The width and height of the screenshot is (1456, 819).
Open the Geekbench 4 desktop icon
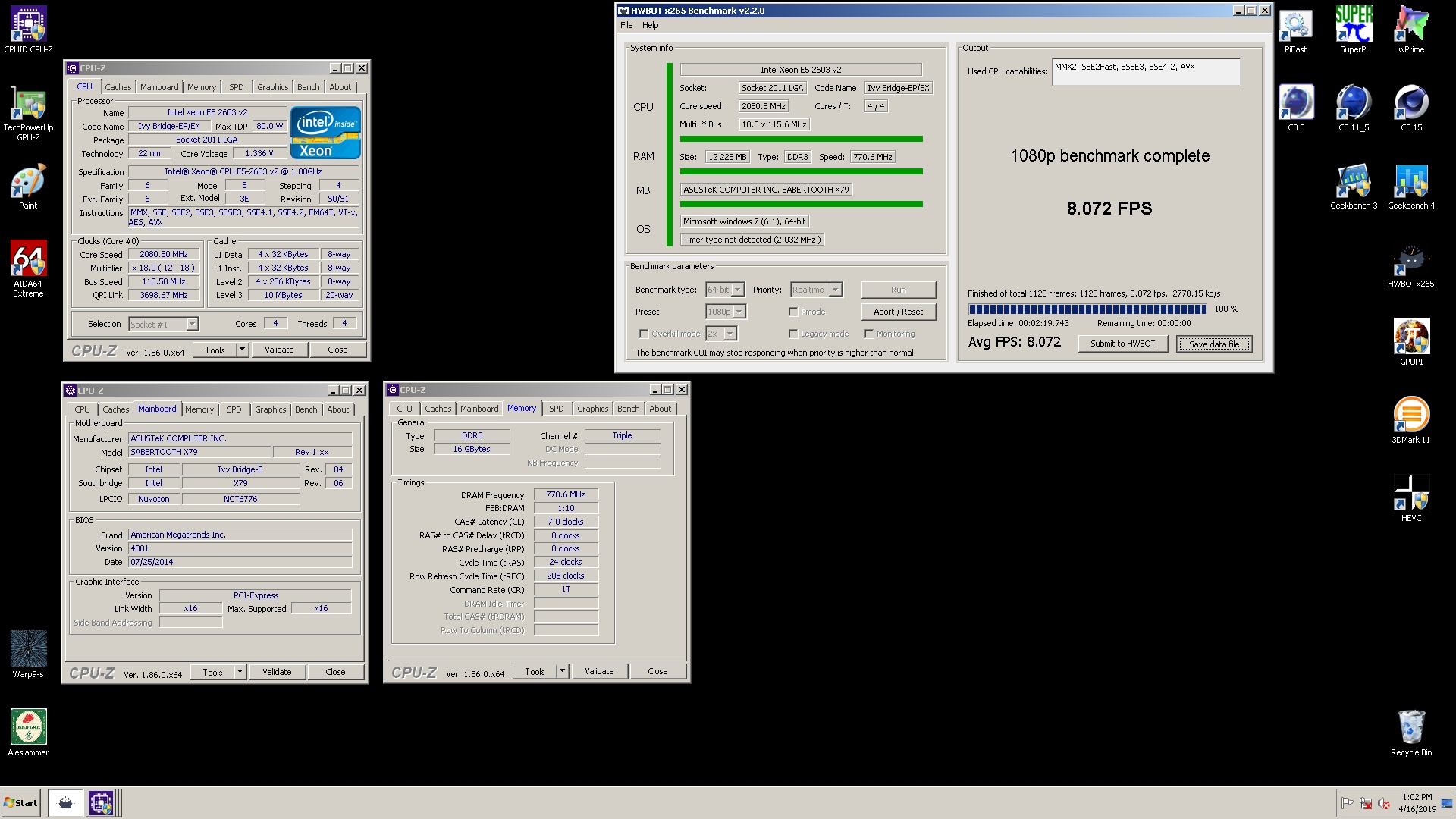pos(1411,187)
